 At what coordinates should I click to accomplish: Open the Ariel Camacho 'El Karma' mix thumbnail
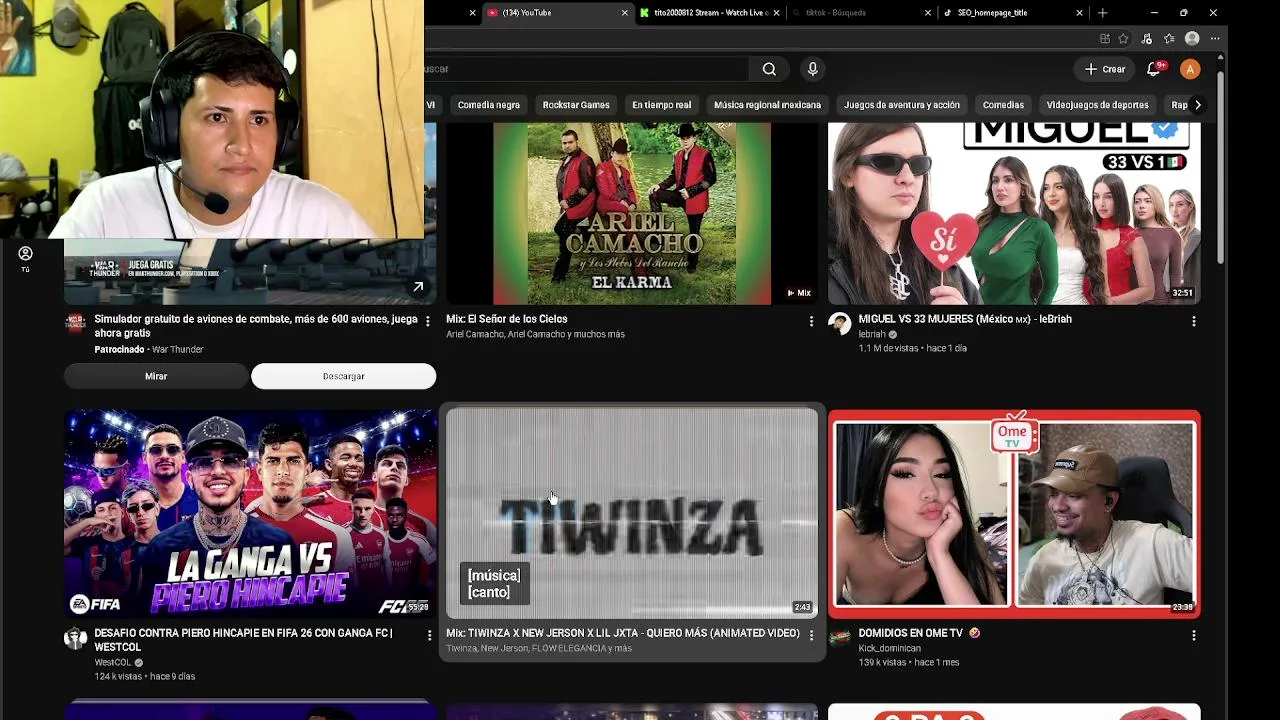632,213
